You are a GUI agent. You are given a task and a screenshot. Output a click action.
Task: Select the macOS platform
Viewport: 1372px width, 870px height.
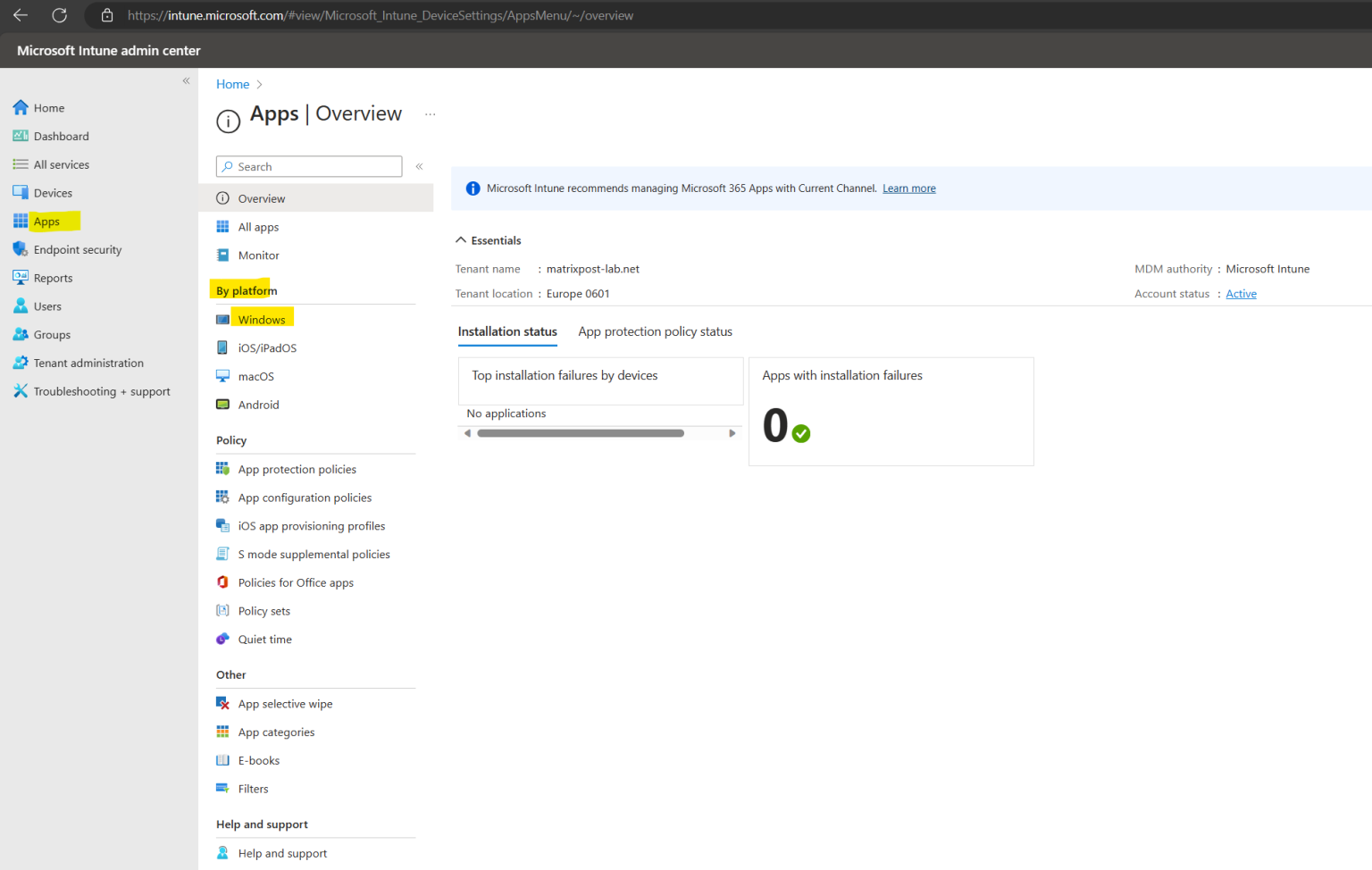pyautogui.click(x=255, y=376)
